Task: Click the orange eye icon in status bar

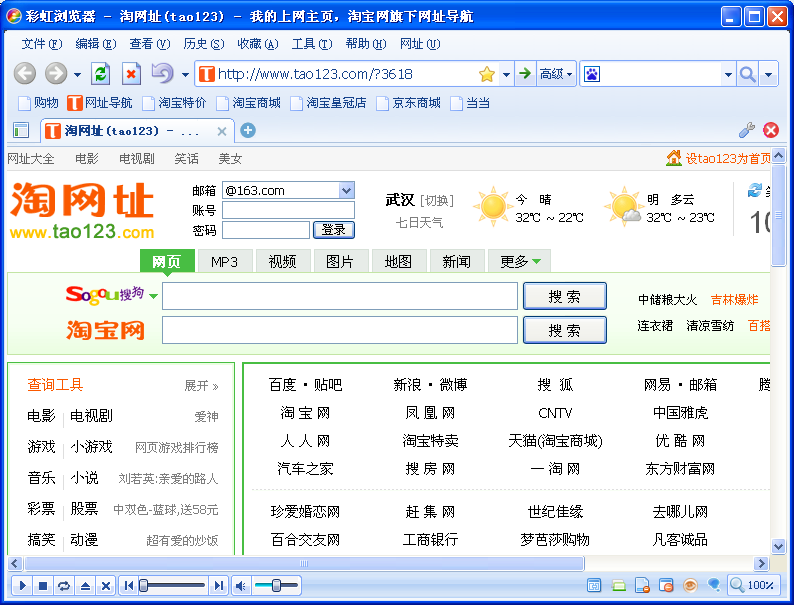Action: pyautogui.click(x=690, y=586)
